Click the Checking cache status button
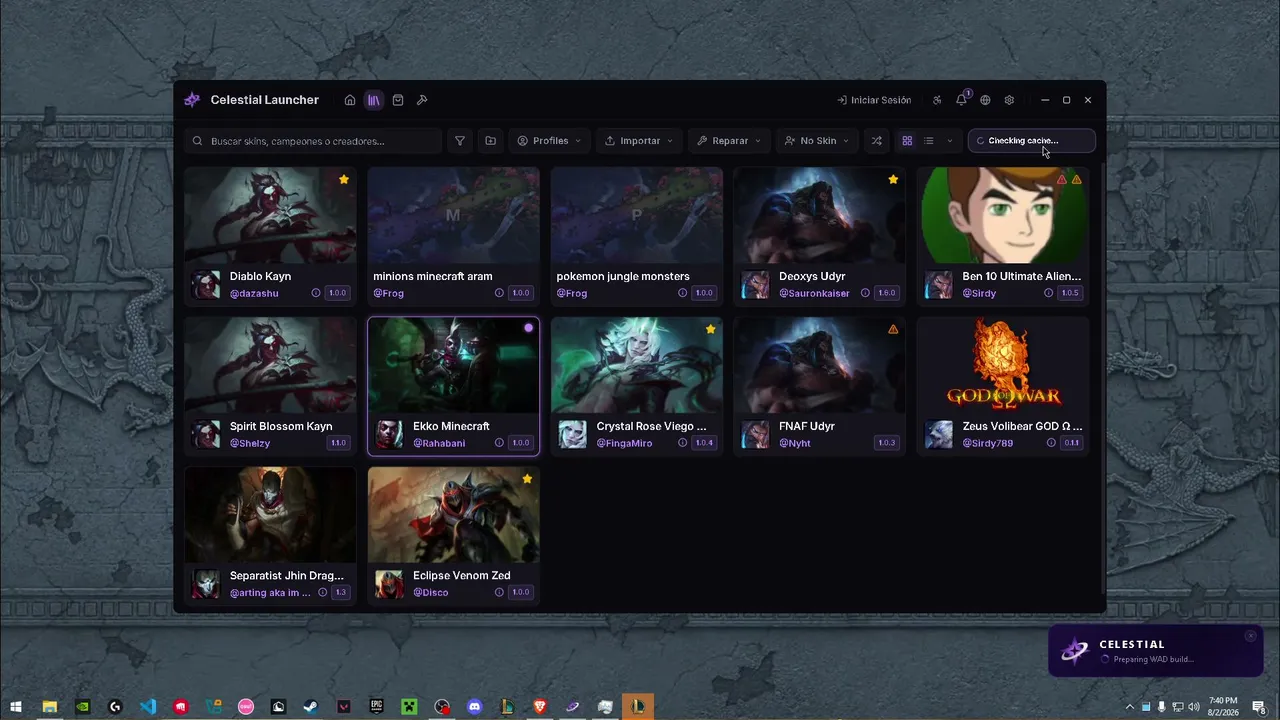This screenshot has width=1280, height=720. point(1031,141)
